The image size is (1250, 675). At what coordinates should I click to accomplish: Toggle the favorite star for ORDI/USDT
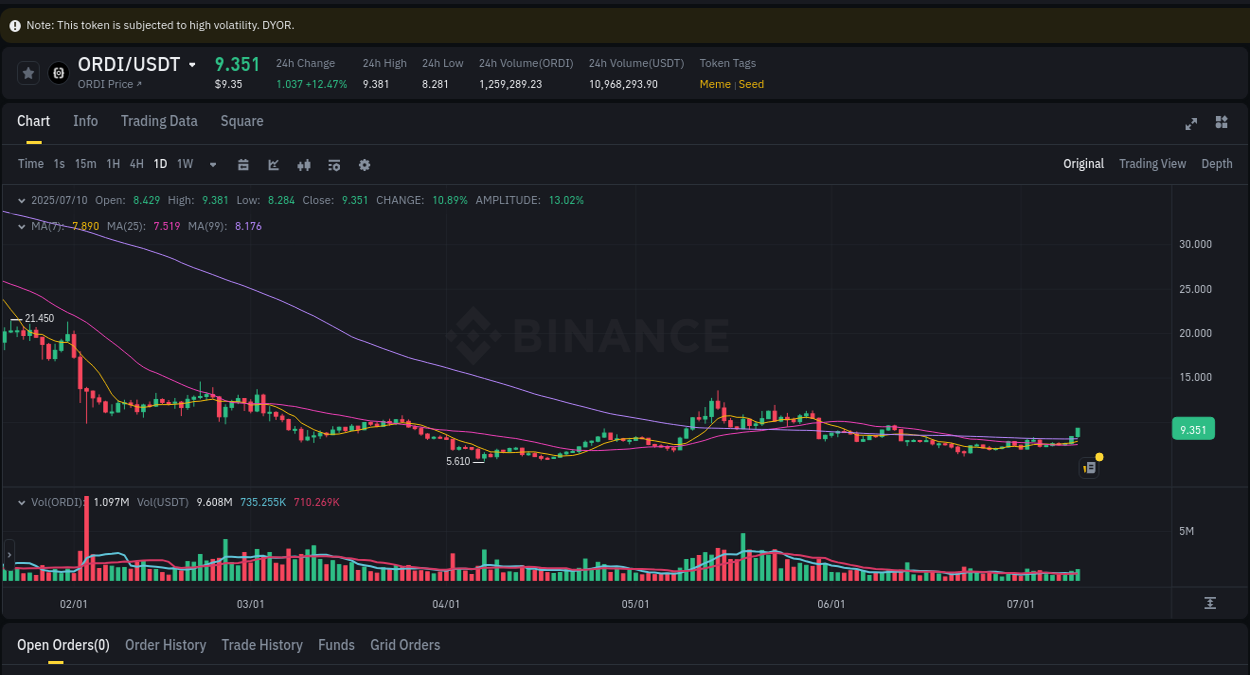tap(28, 72)
